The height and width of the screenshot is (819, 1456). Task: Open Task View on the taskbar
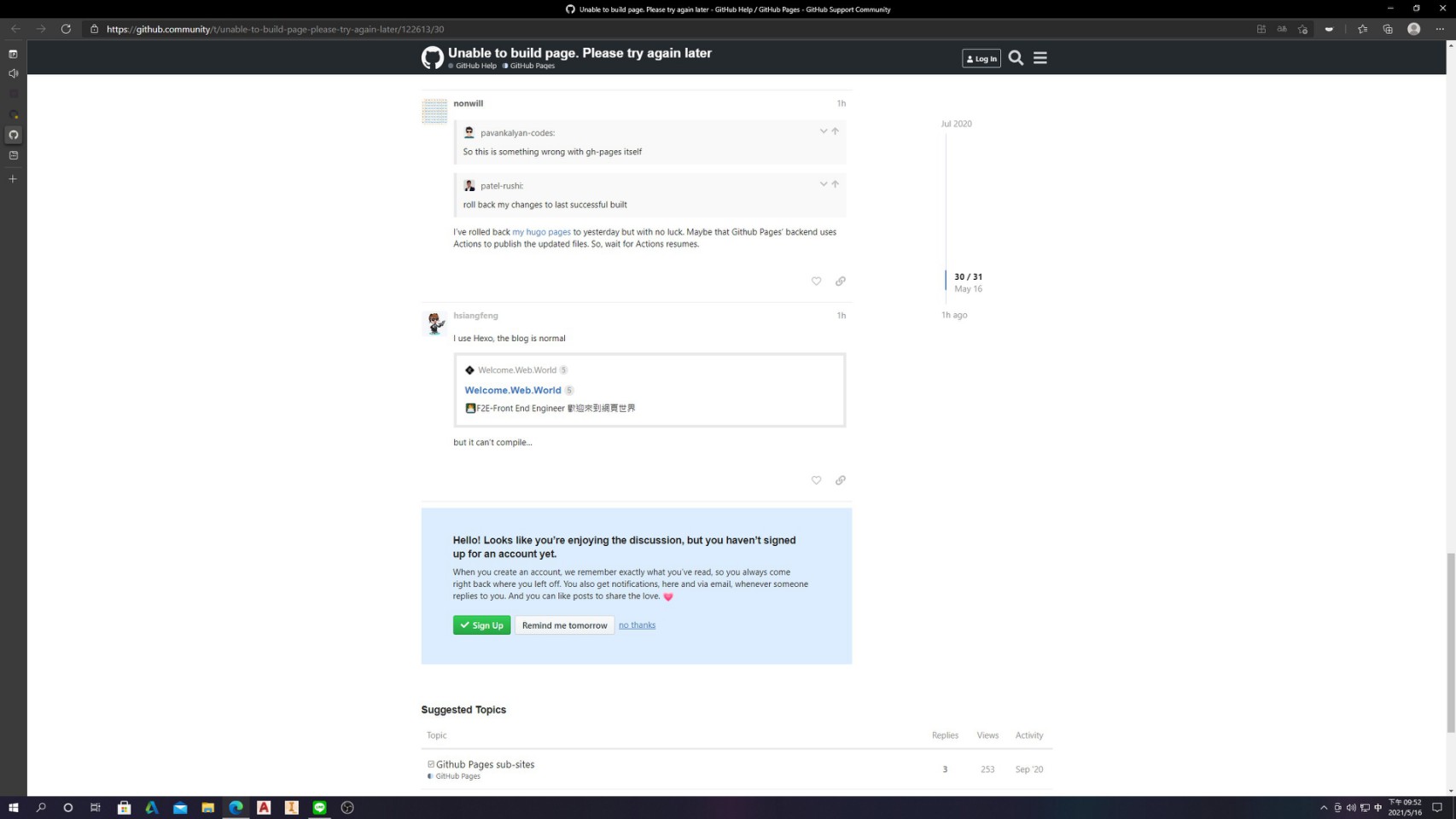96,808
